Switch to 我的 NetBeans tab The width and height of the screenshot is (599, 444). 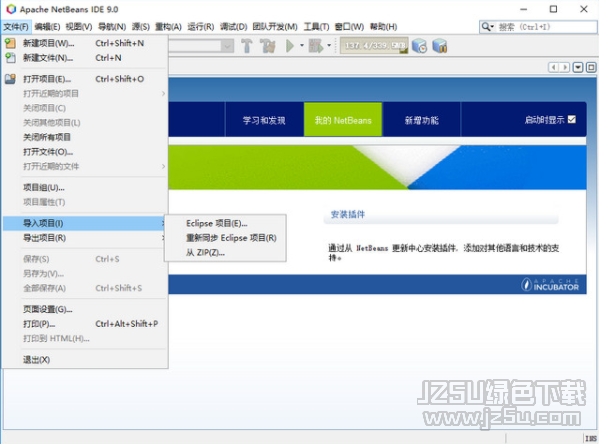tap(343, 120)
